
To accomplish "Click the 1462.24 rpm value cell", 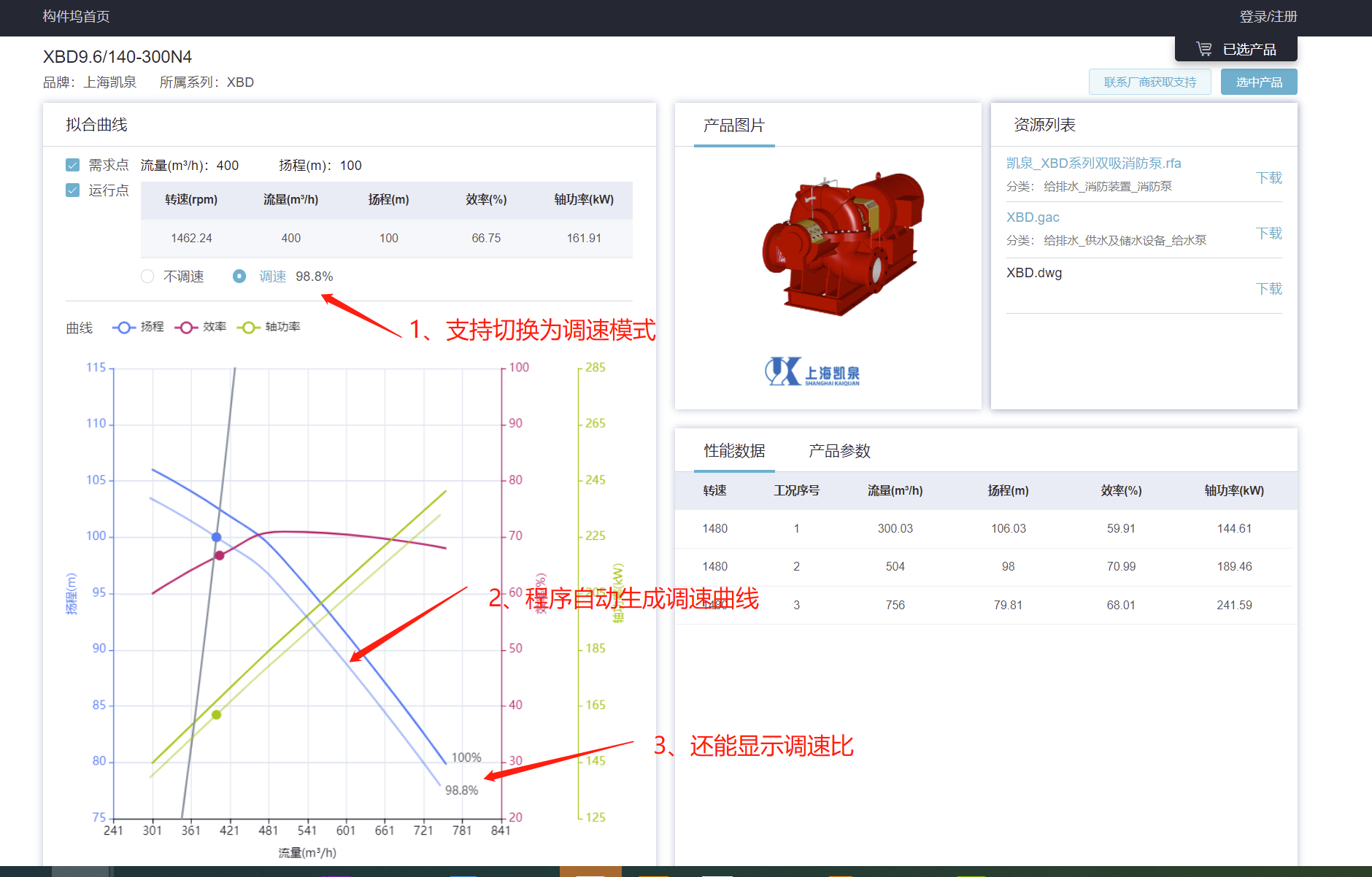I will pos(191,238).
